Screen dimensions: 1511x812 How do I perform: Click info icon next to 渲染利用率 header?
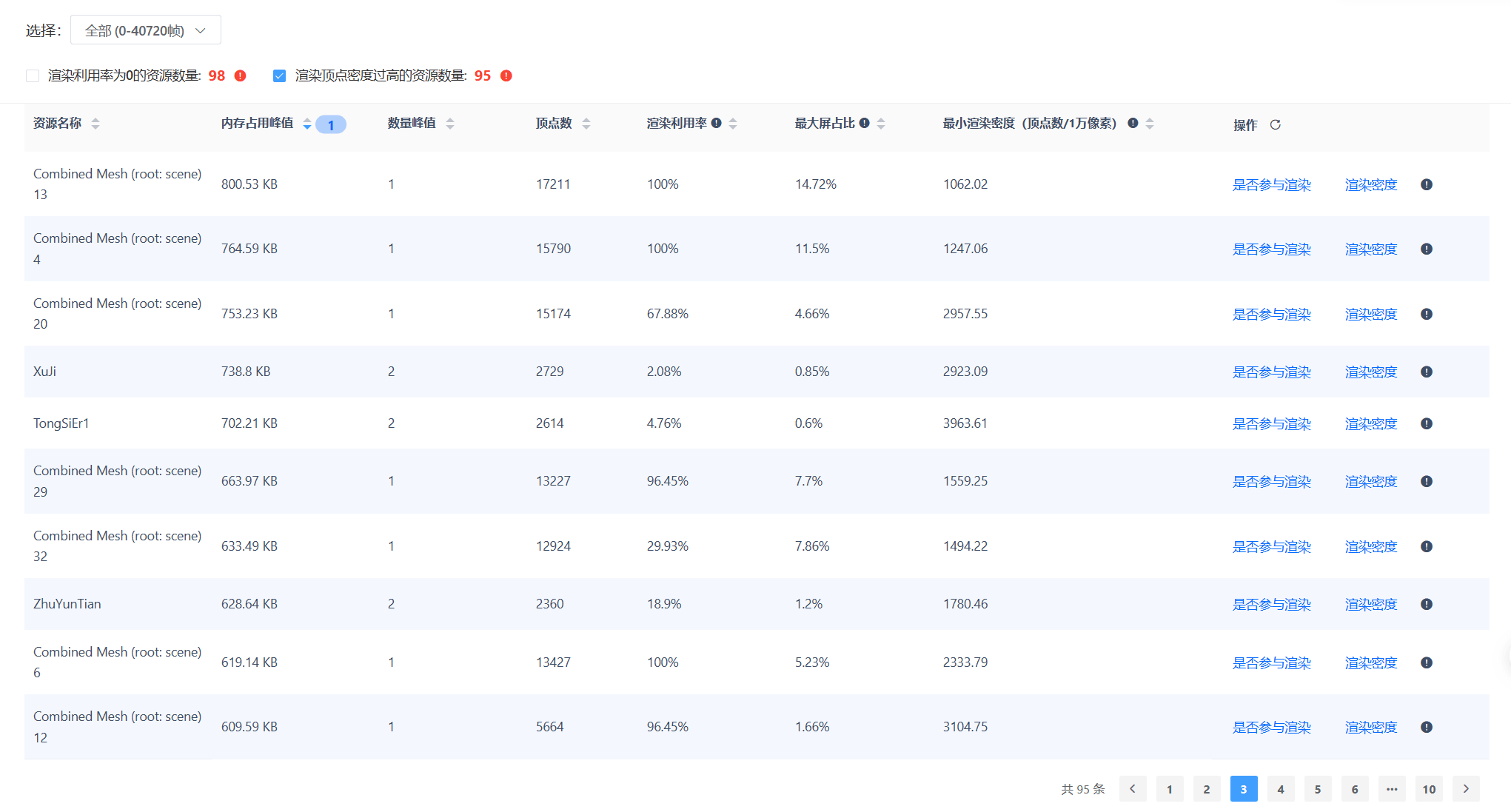point(716,123)
